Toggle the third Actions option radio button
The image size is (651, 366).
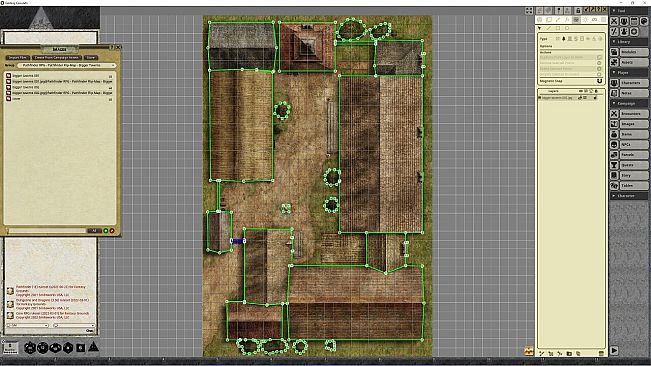(599, 68)
